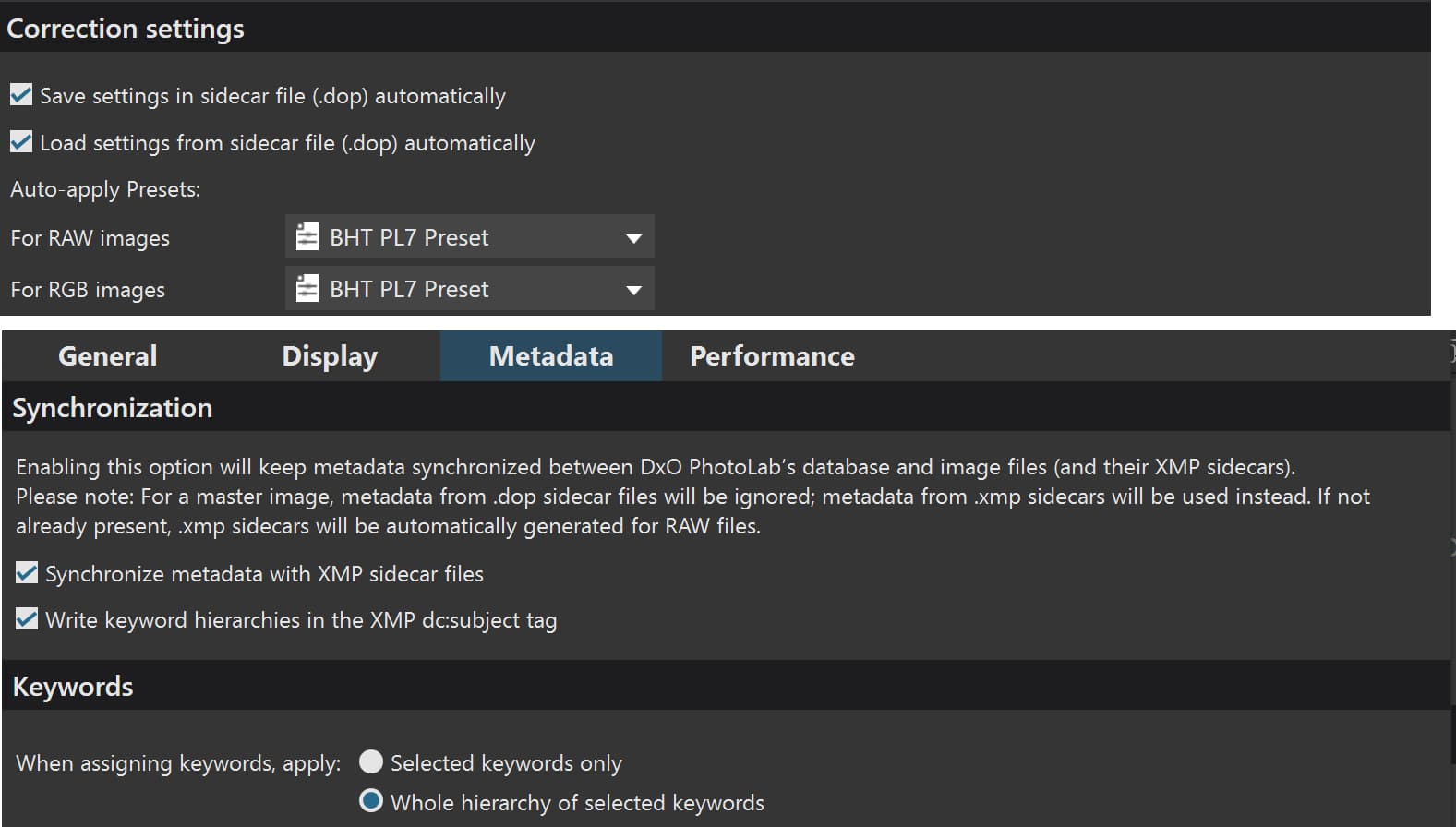This screenshot has height=827, width=1456.
Task: Go to the Performance tab
Action: pyautogui.click(x=772, y=356)
